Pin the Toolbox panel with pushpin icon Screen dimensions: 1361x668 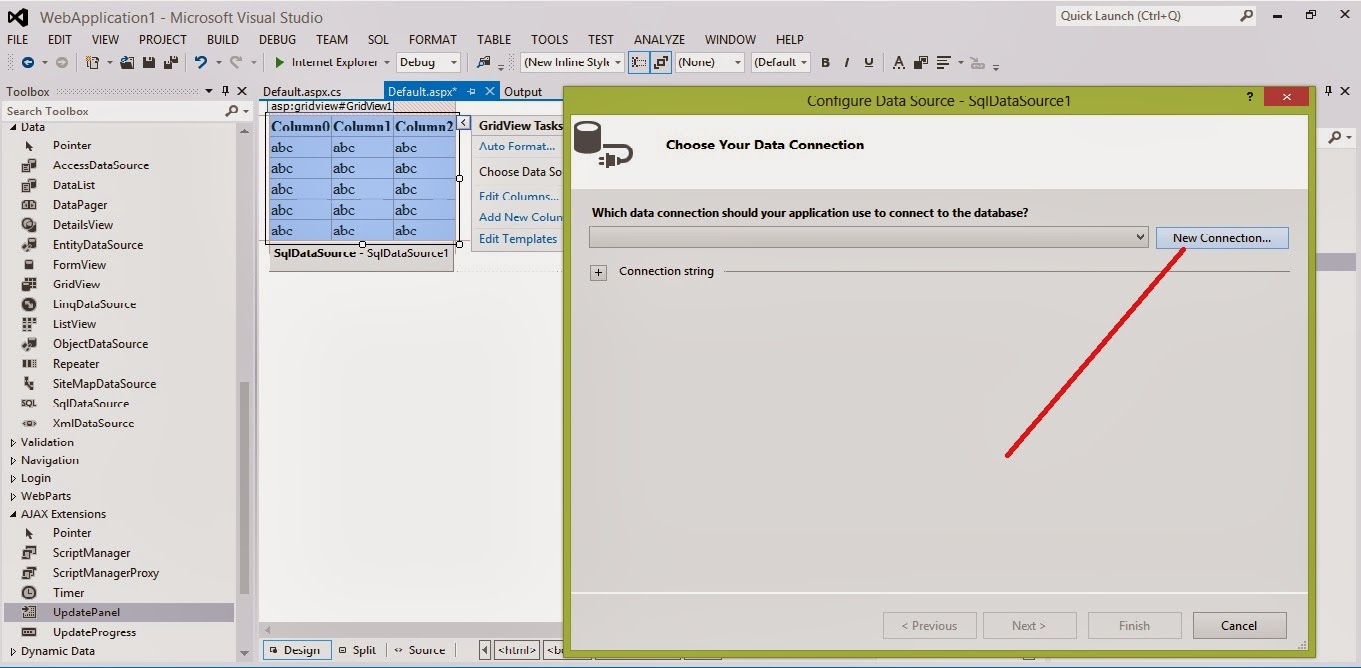[225, 91]
